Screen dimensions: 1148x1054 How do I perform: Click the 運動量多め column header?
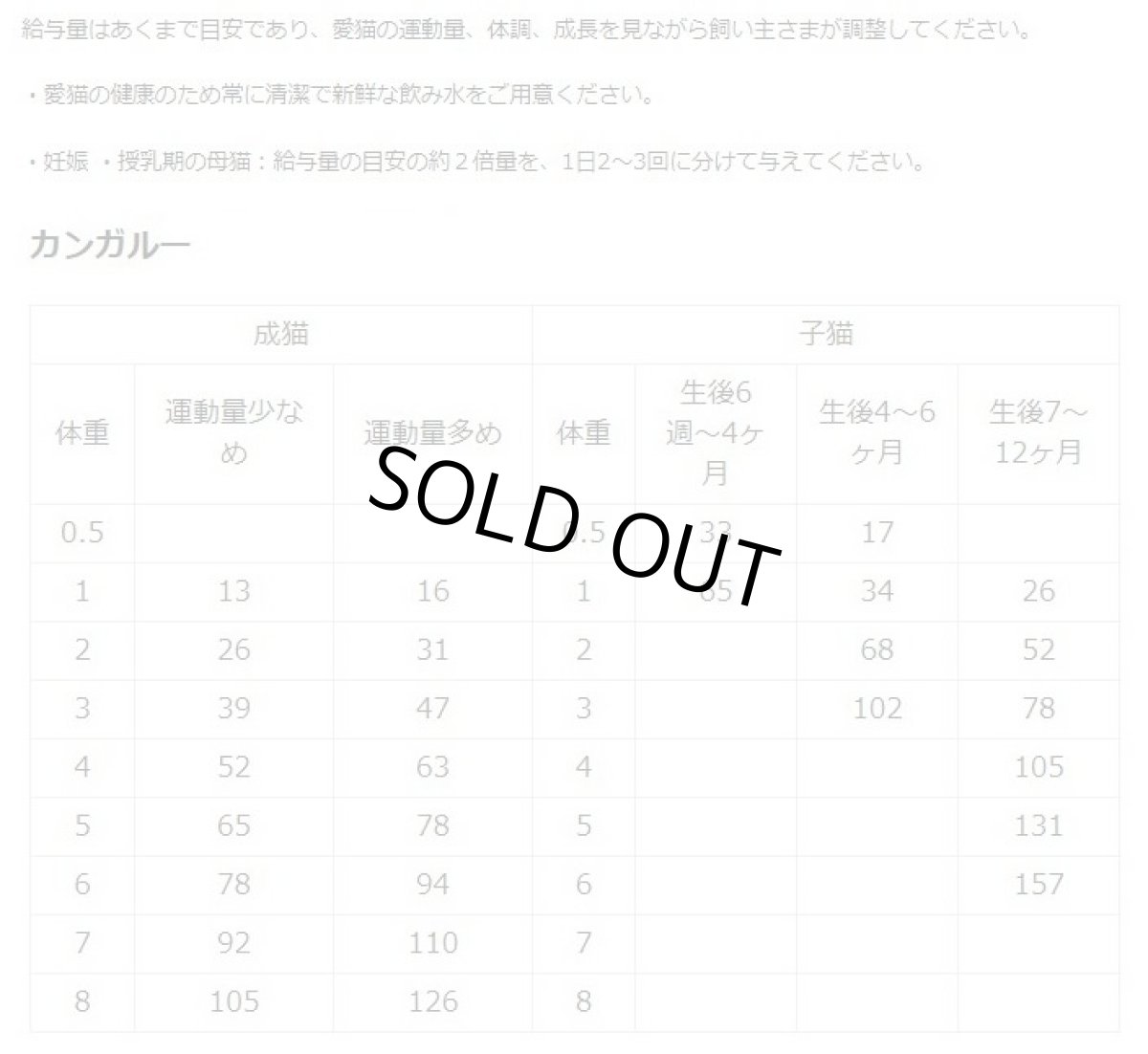point(432,433)
